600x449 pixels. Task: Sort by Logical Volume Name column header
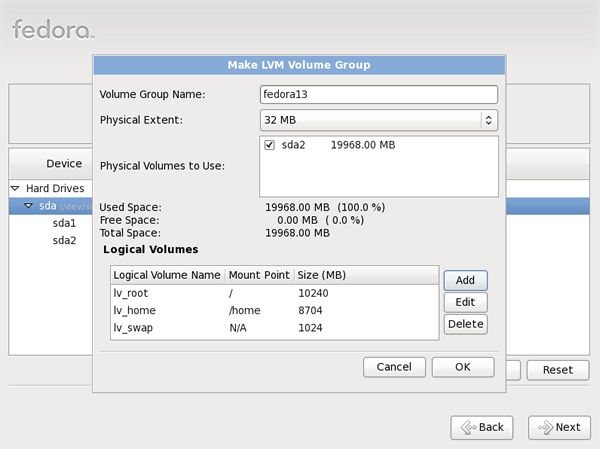[167, 275]
